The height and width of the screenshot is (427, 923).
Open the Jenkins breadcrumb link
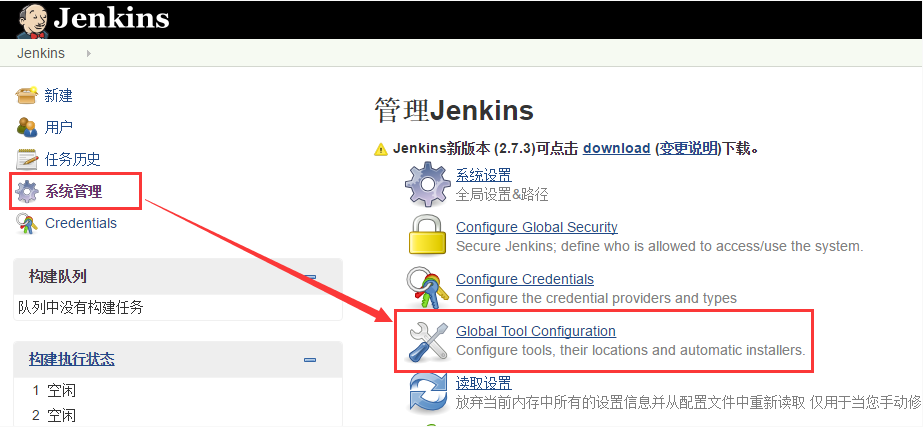(x=41, y=53)
